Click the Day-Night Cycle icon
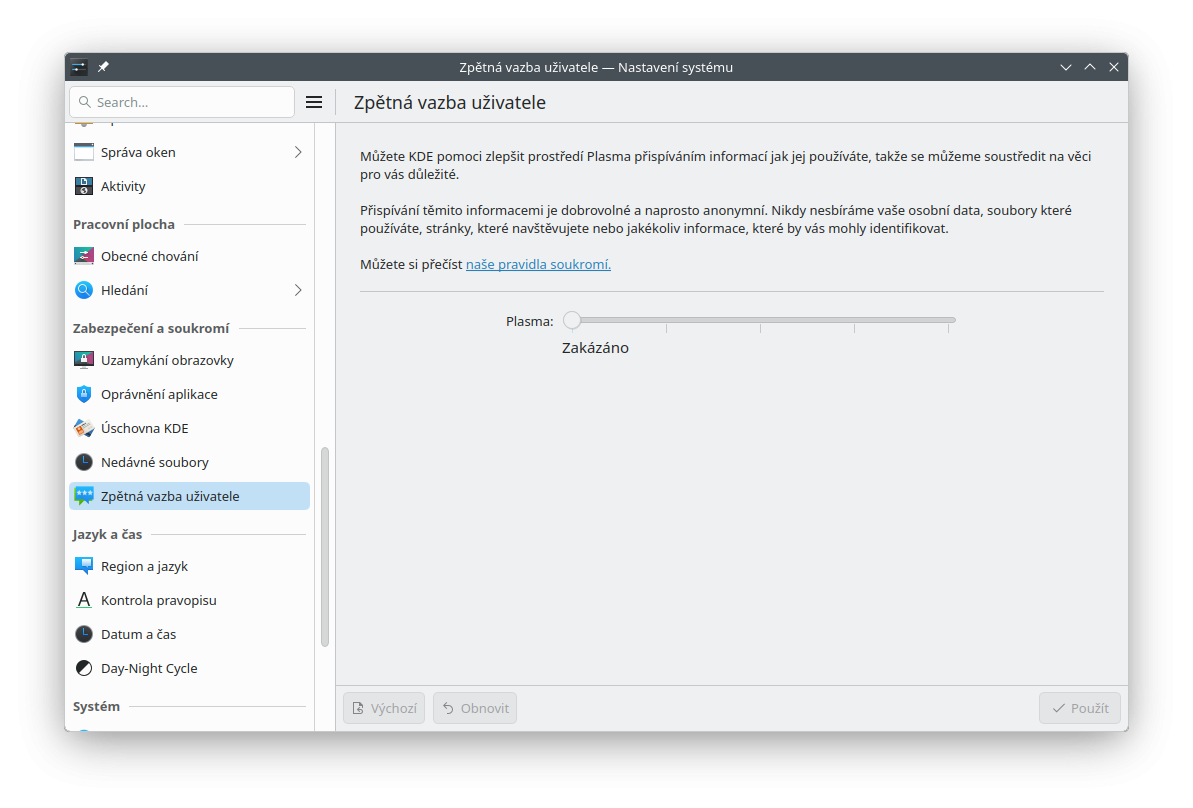Image resolution: width=1193 pixels, height=808 pixels. pos(84,668)
